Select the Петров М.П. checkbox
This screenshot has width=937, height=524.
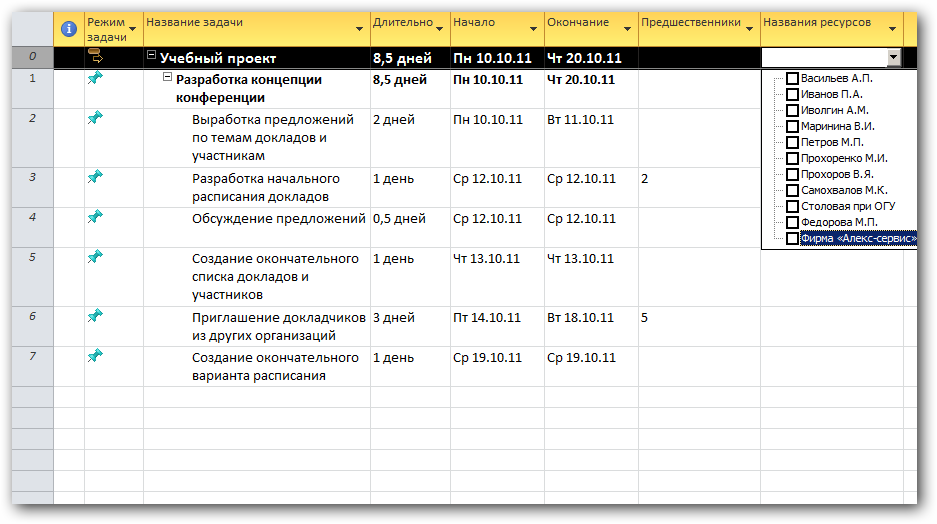coord(792,142)
